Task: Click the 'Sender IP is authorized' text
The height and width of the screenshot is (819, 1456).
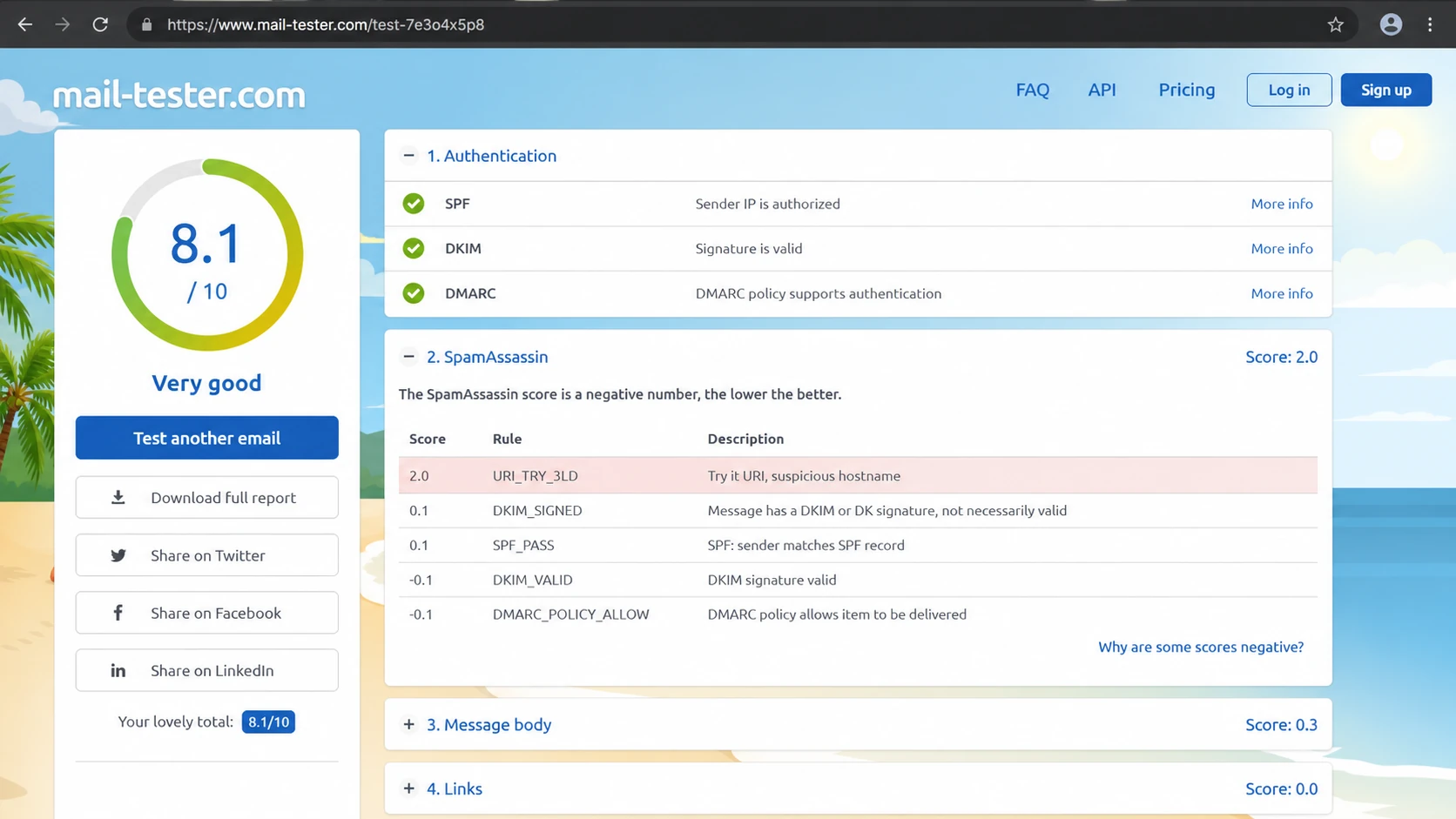Action: (x=767, y=204)
